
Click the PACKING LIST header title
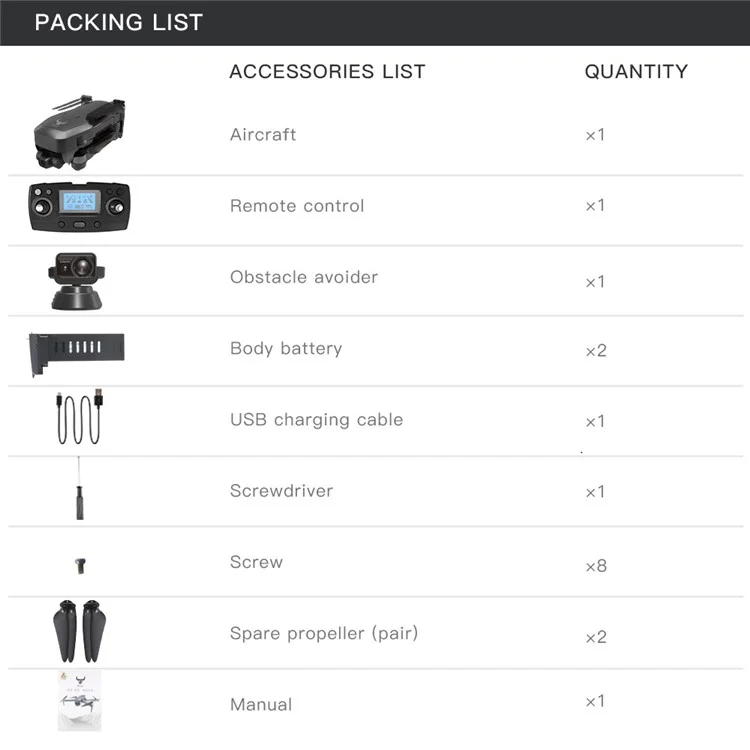pyautogui.click(x=119, y=22)
